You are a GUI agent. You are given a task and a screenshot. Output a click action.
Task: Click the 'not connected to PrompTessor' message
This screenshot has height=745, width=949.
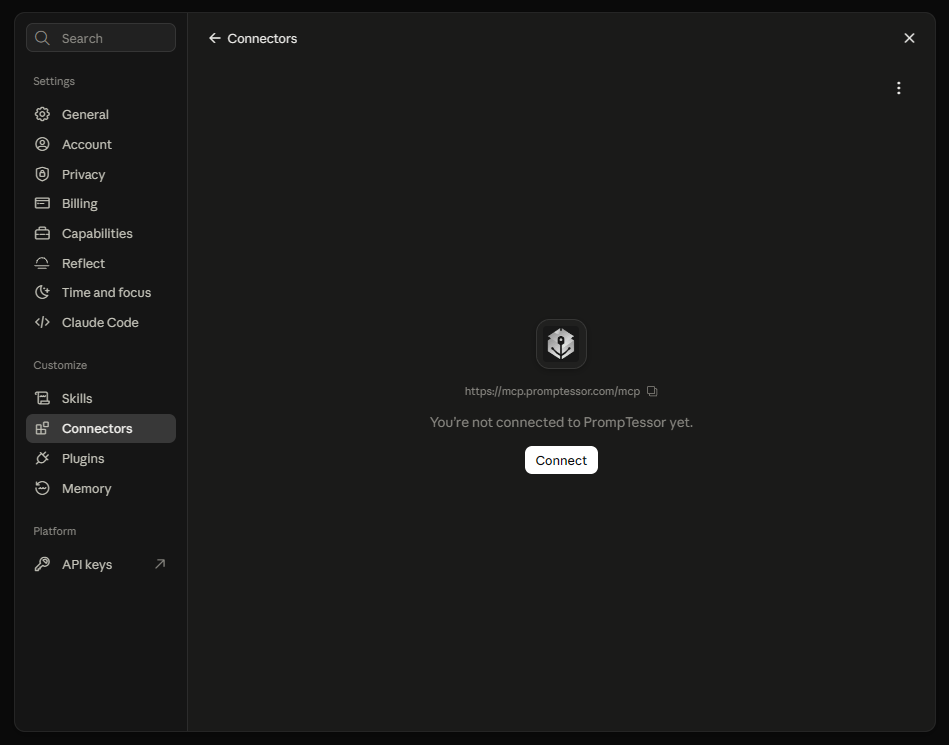[x=561, y=422]
